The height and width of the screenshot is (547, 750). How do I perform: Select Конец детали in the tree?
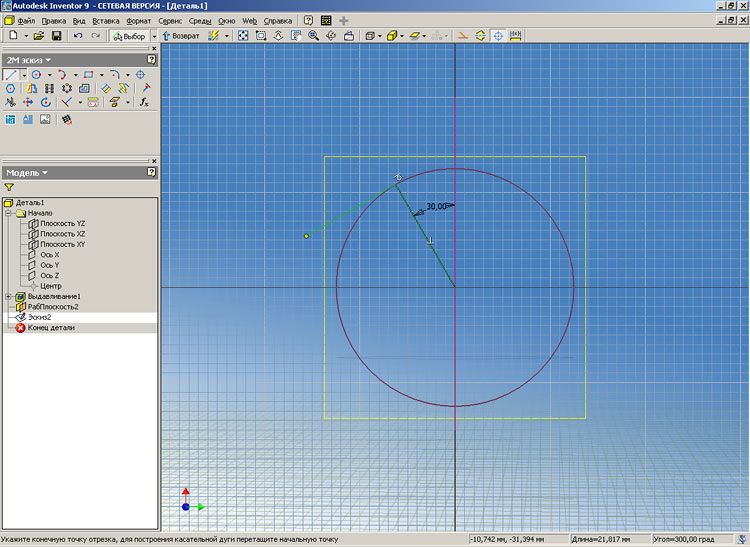tap(51, 328)
